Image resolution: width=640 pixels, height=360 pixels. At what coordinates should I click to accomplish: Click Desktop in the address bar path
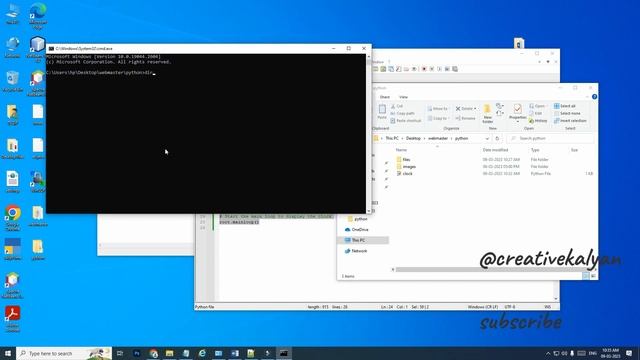413,139
